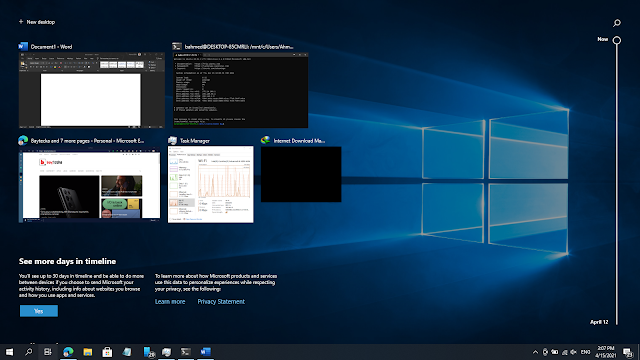Open the taskbar search icon
Viewport: 640px width, 360px height.
coord(29,352)
